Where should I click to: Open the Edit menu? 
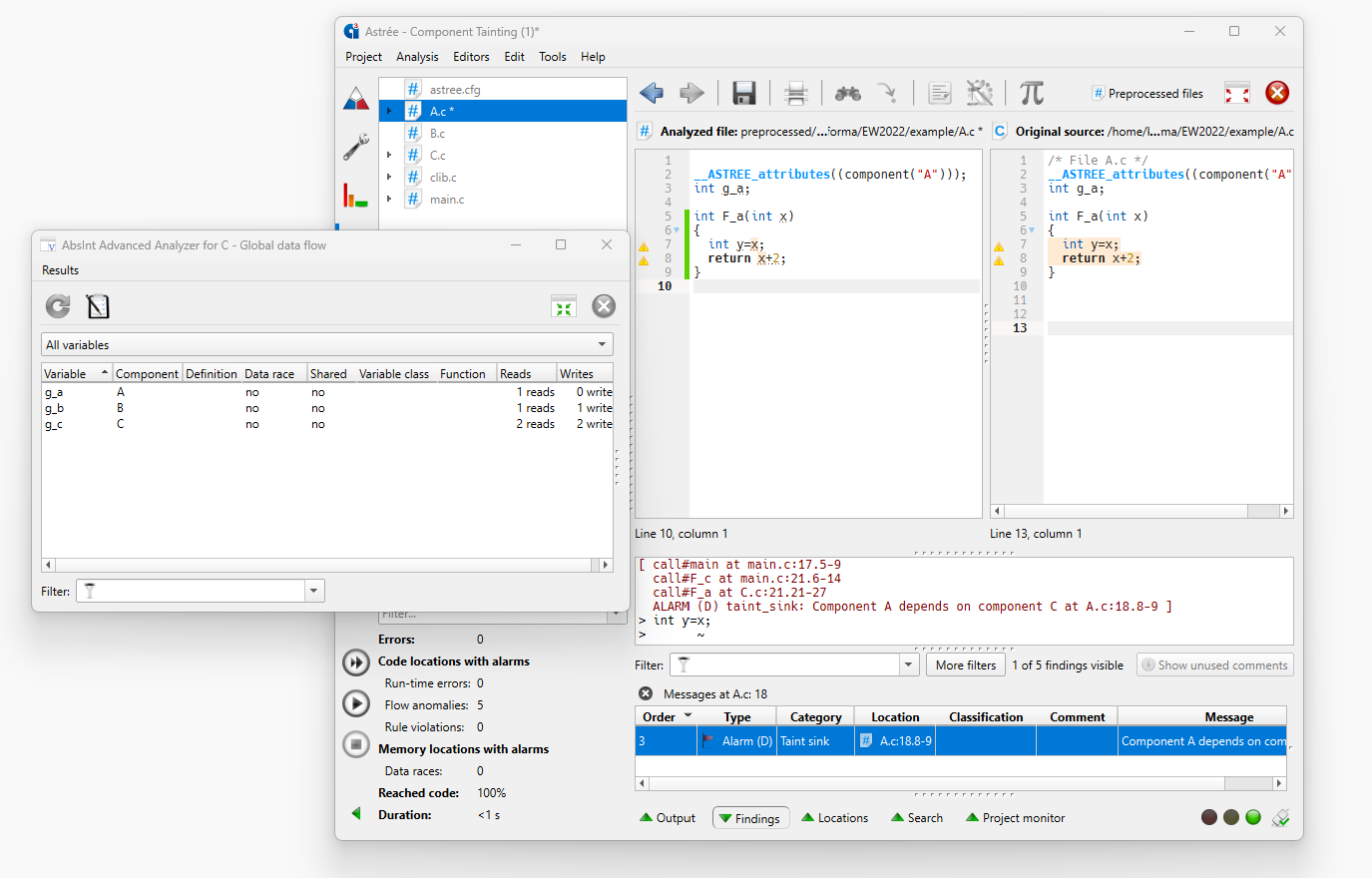coord(514,57)
